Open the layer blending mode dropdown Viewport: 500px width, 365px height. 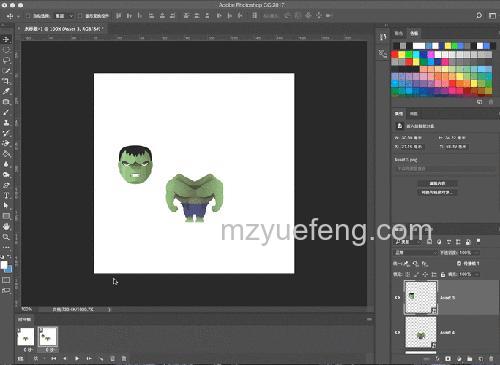coord(415,253)
